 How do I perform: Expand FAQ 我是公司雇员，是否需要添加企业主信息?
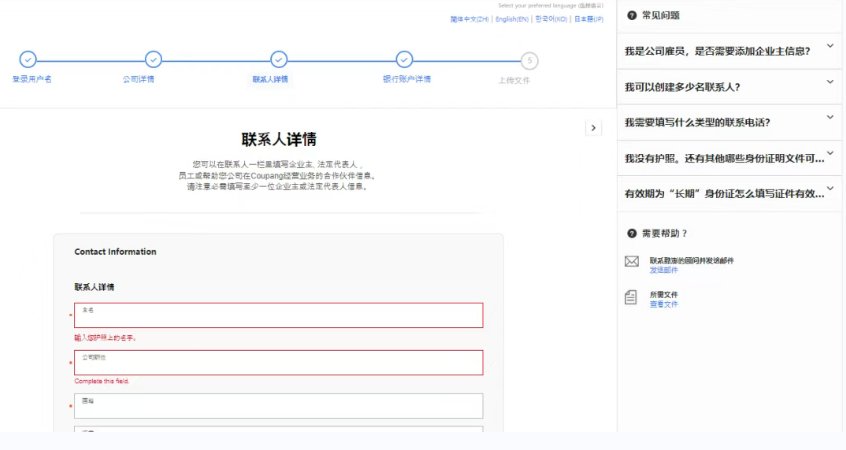click(729, 51)
